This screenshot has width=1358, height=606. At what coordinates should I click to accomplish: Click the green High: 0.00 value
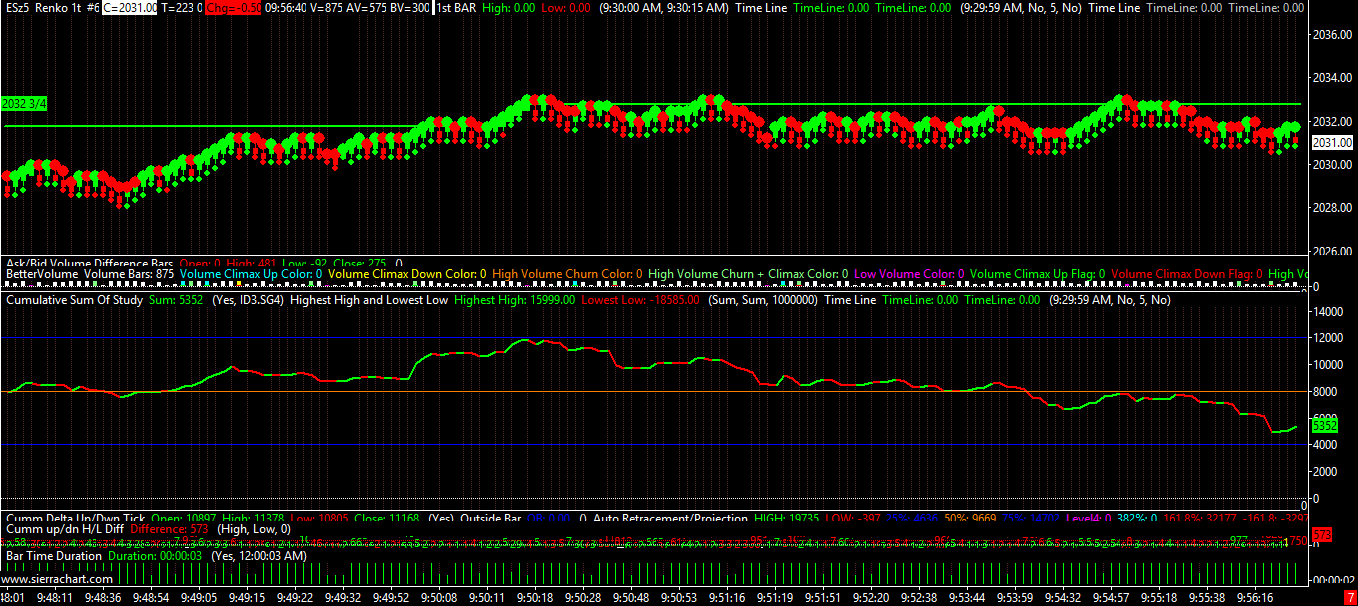[x=509, y=8]
